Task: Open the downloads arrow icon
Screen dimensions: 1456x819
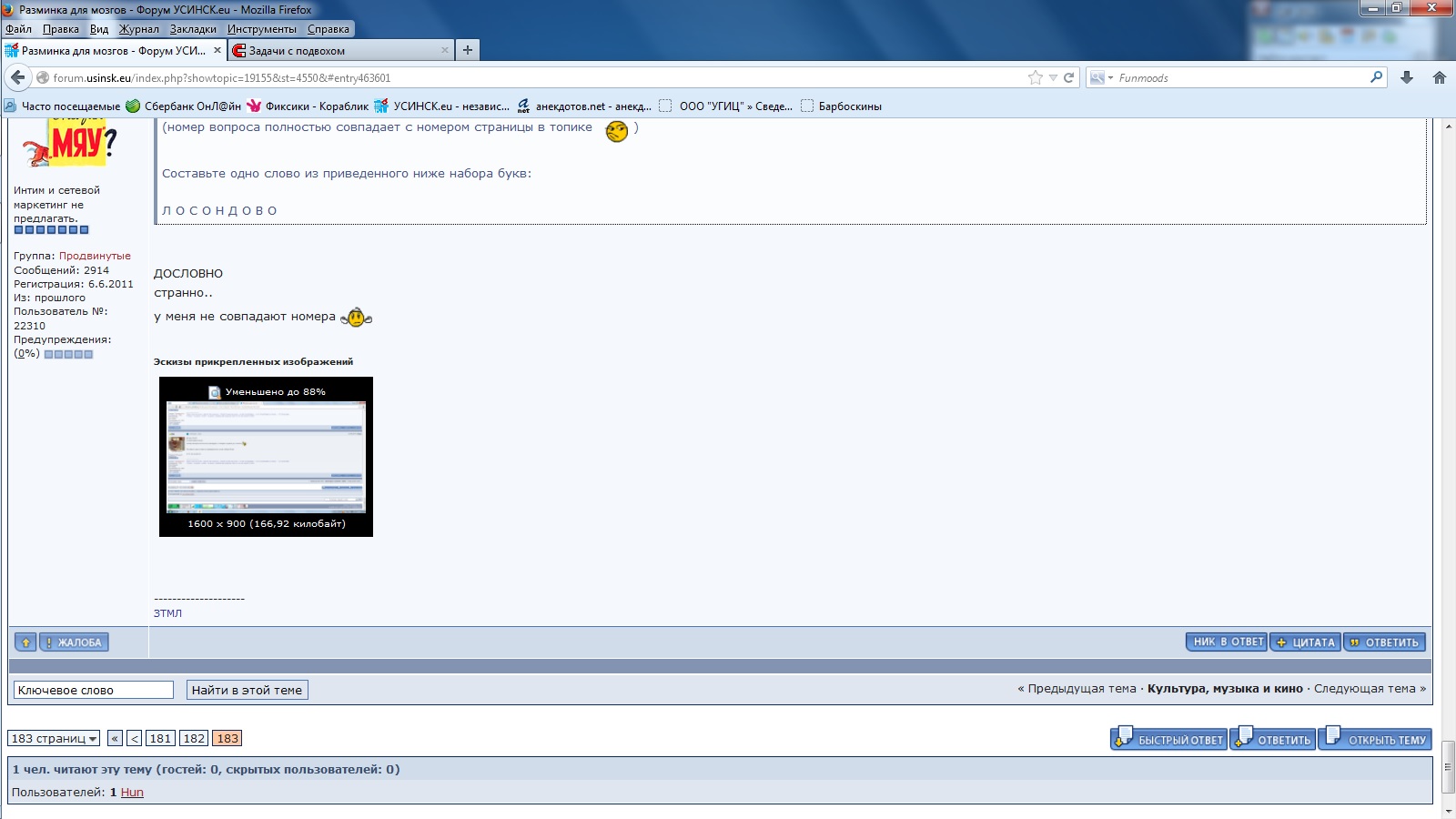Action: click(x=1407, y=77)
